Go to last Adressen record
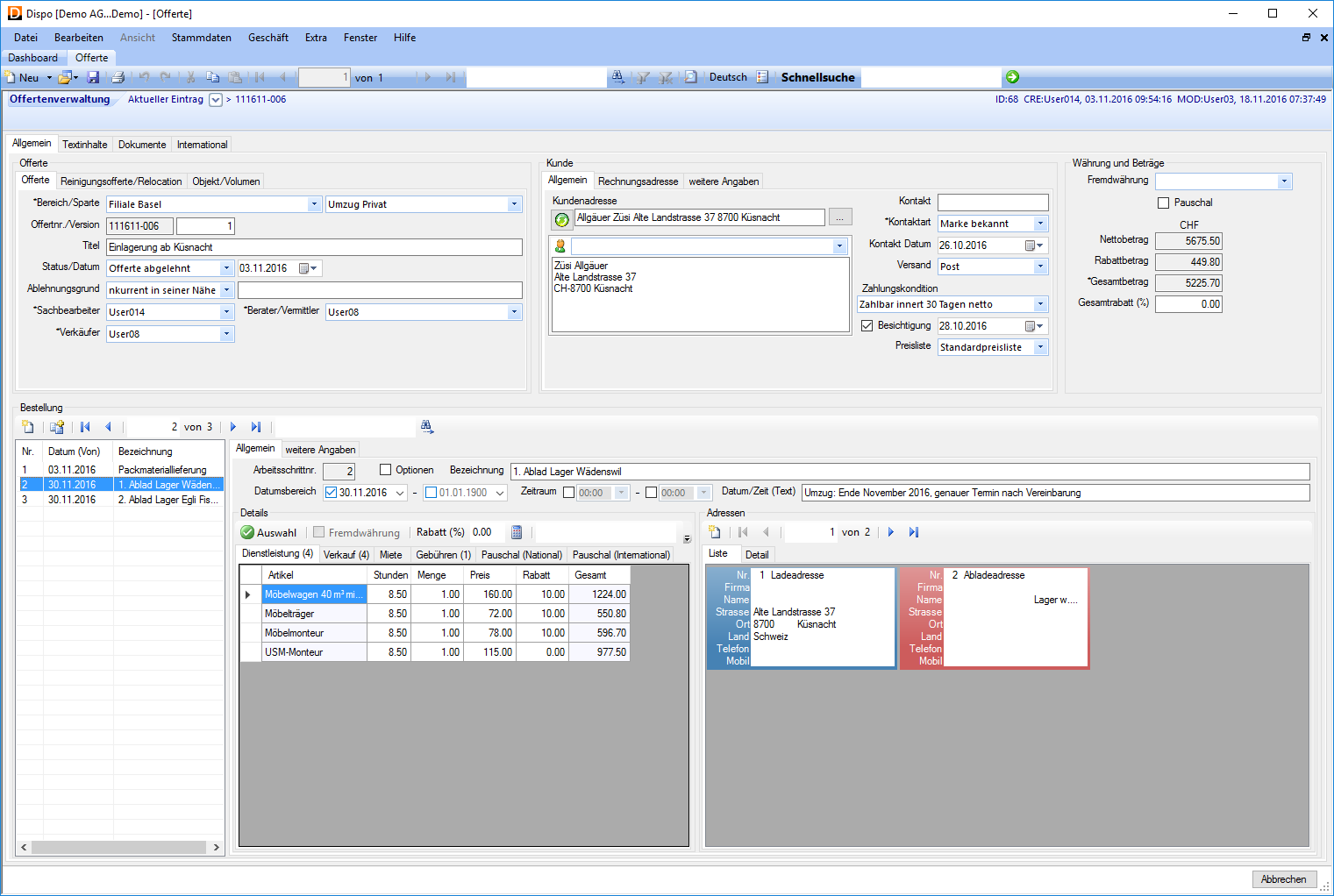Viewport: 1334px width, 896px height. tap(914, 532)
